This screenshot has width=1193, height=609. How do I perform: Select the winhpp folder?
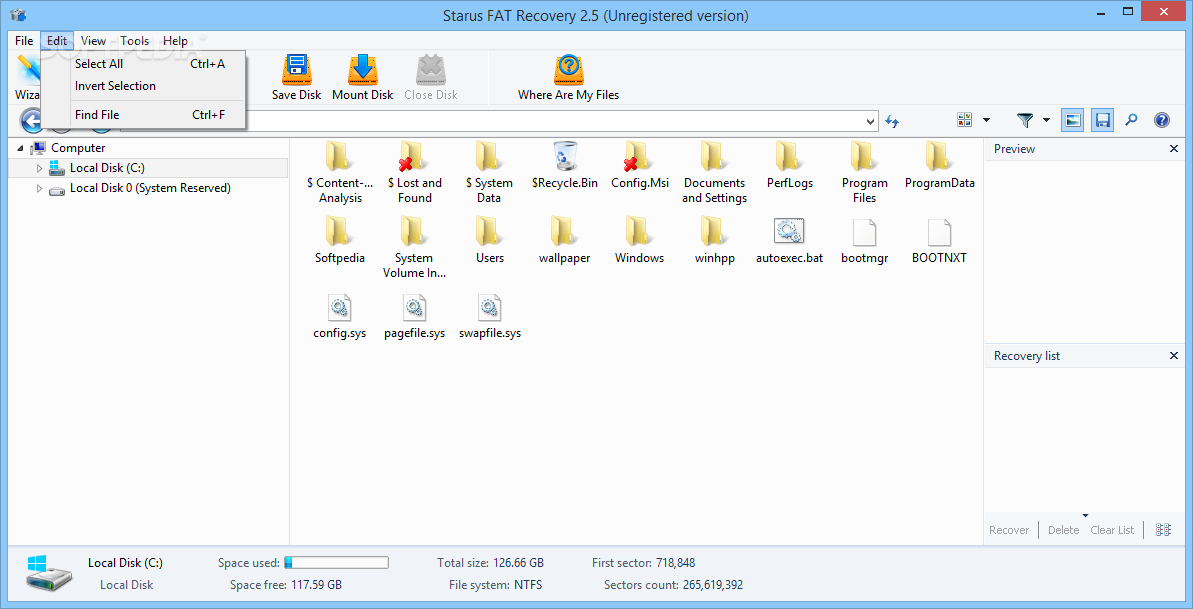pyautogui.click(x=714, y=240)
